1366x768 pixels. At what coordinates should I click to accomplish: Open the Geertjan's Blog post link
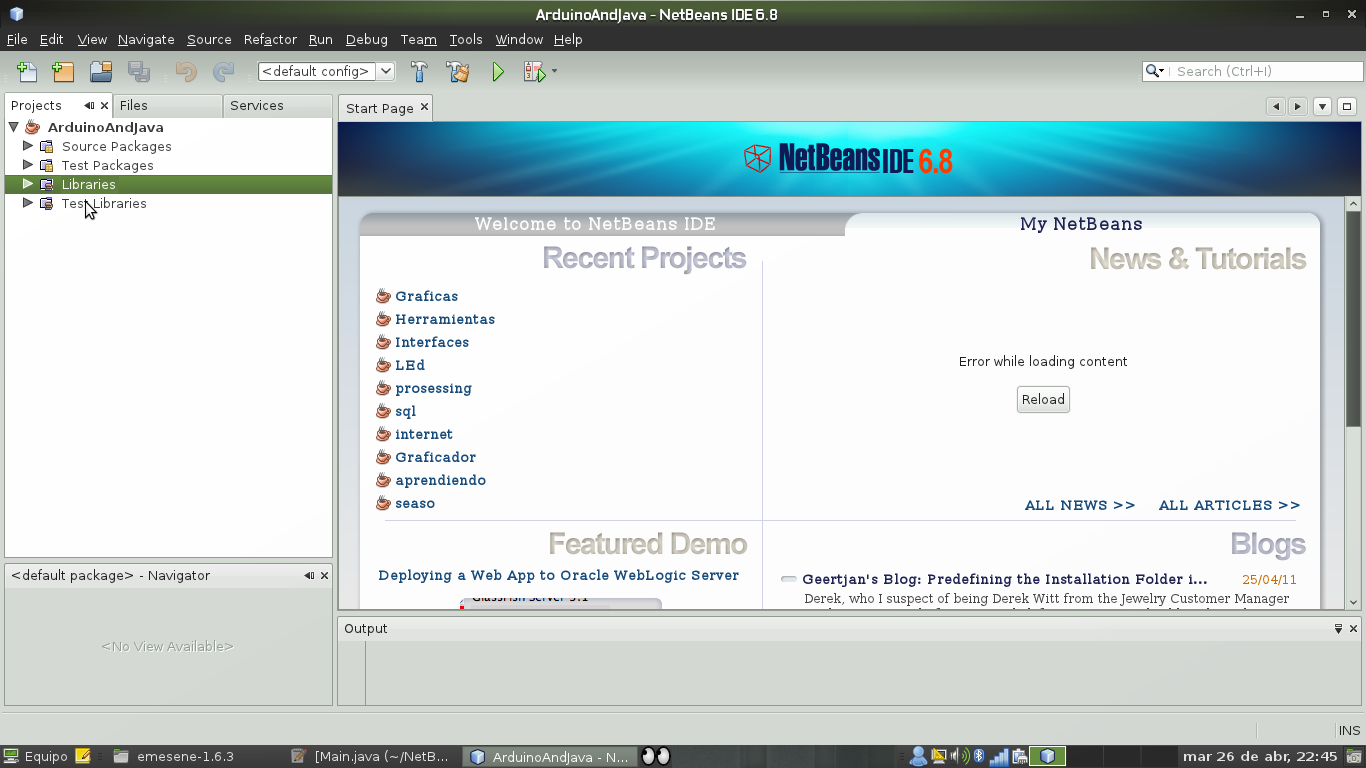point(1004,579)
